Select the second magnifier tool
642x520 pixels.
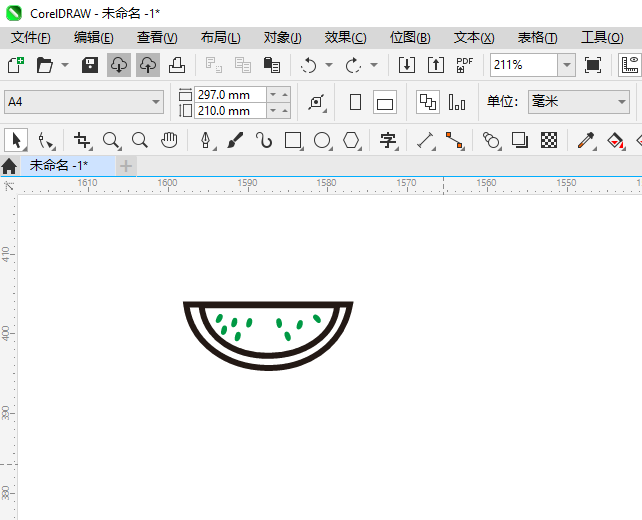click(x=140, y=140)
